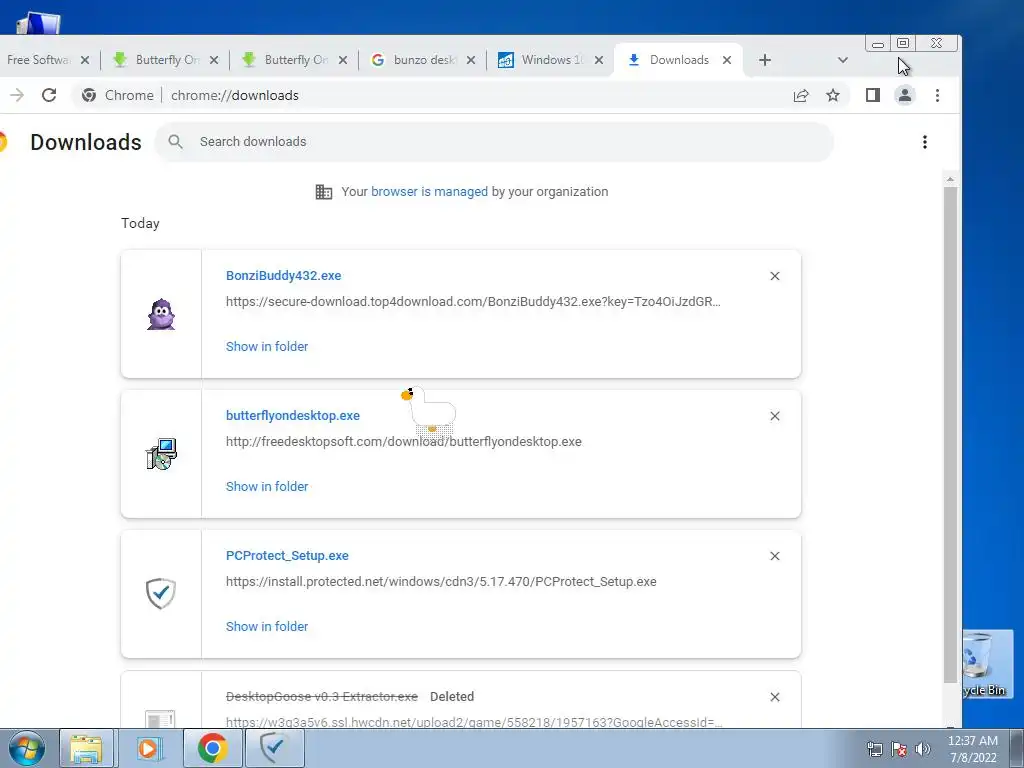Bookmark this page with the star icon
Screen dimensions: 1024x768
(x=833, y=95)
